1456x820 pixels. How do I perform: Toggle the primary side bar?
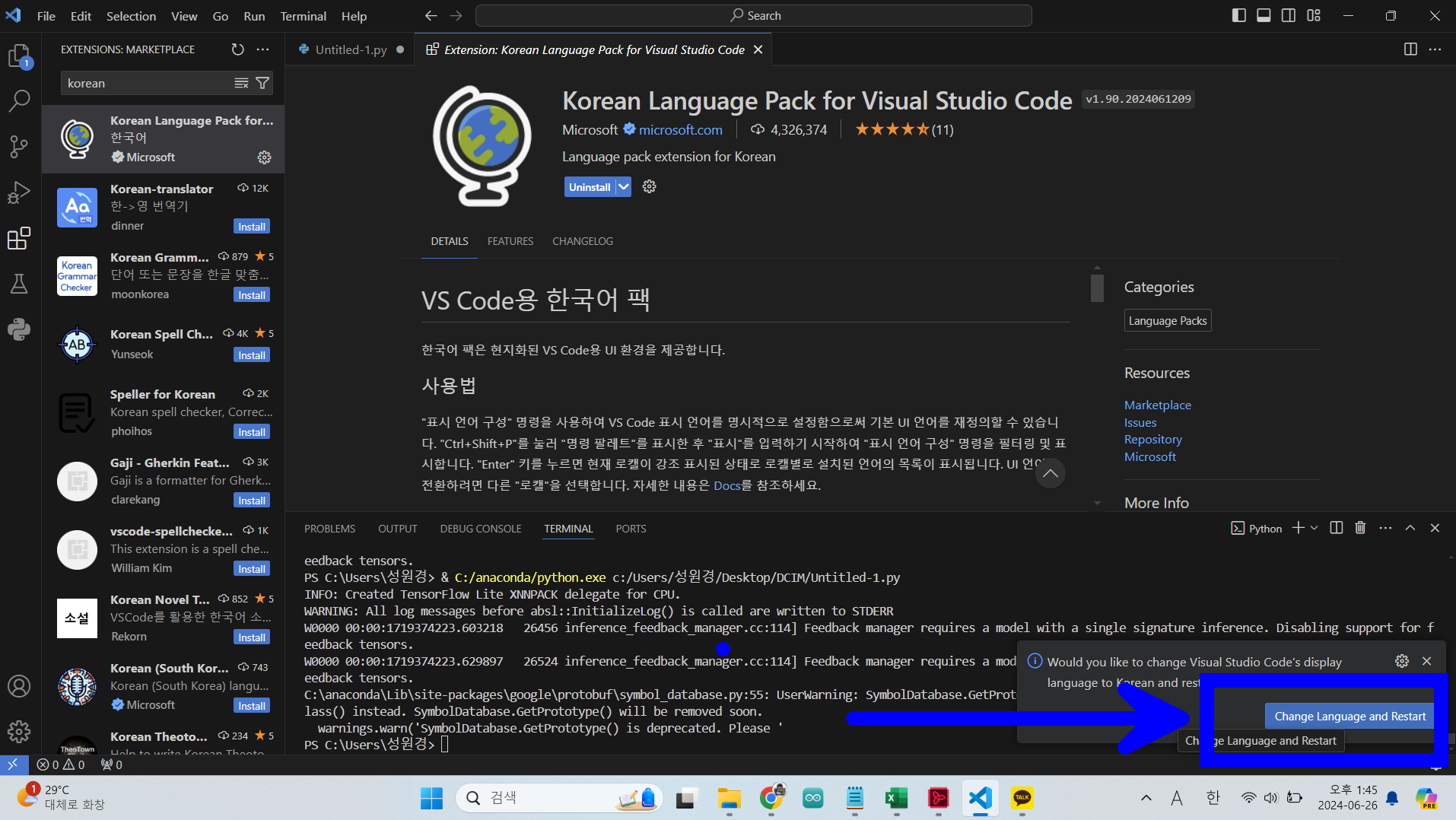click(1239, 15)
